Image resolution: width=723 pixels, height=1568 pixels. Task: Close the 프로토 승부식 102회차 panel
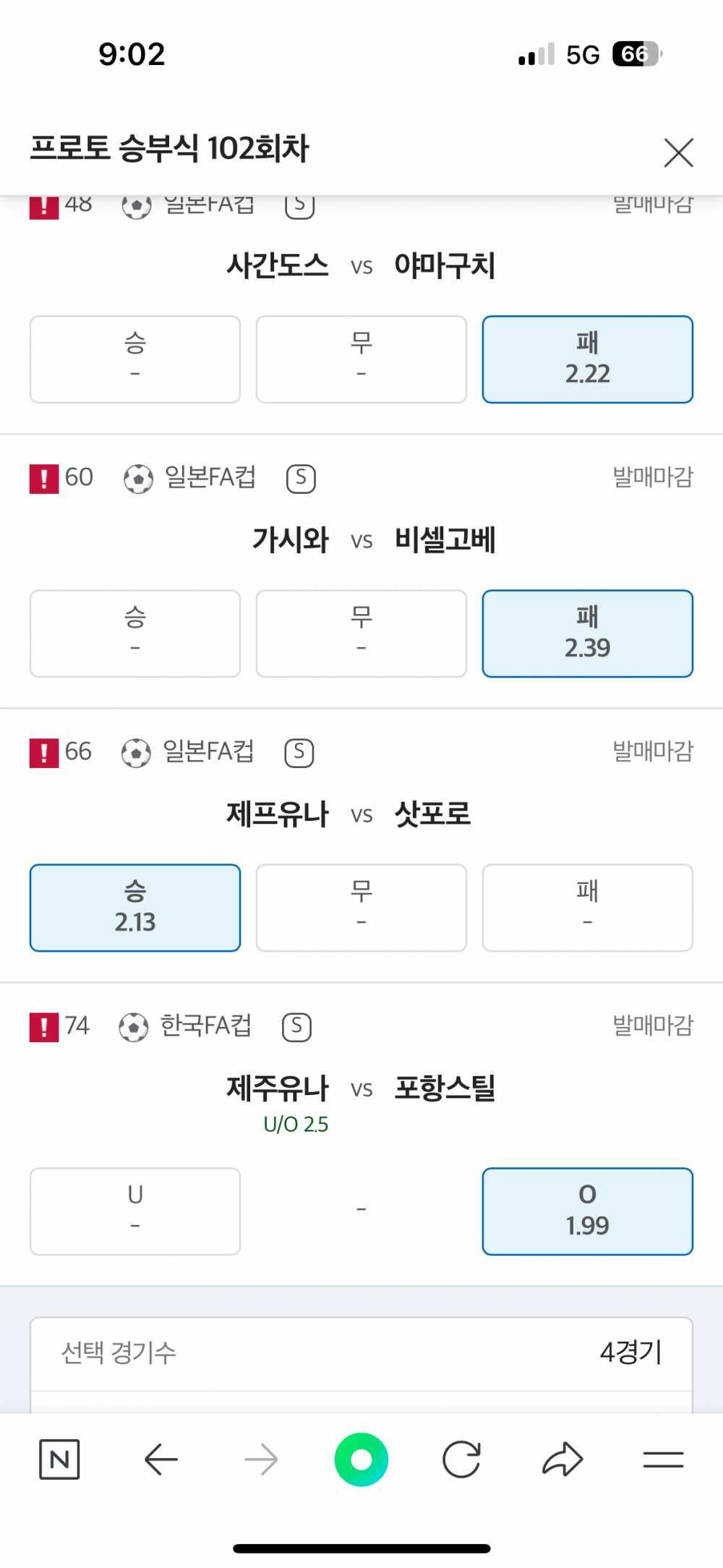click(x=678, y=153)
